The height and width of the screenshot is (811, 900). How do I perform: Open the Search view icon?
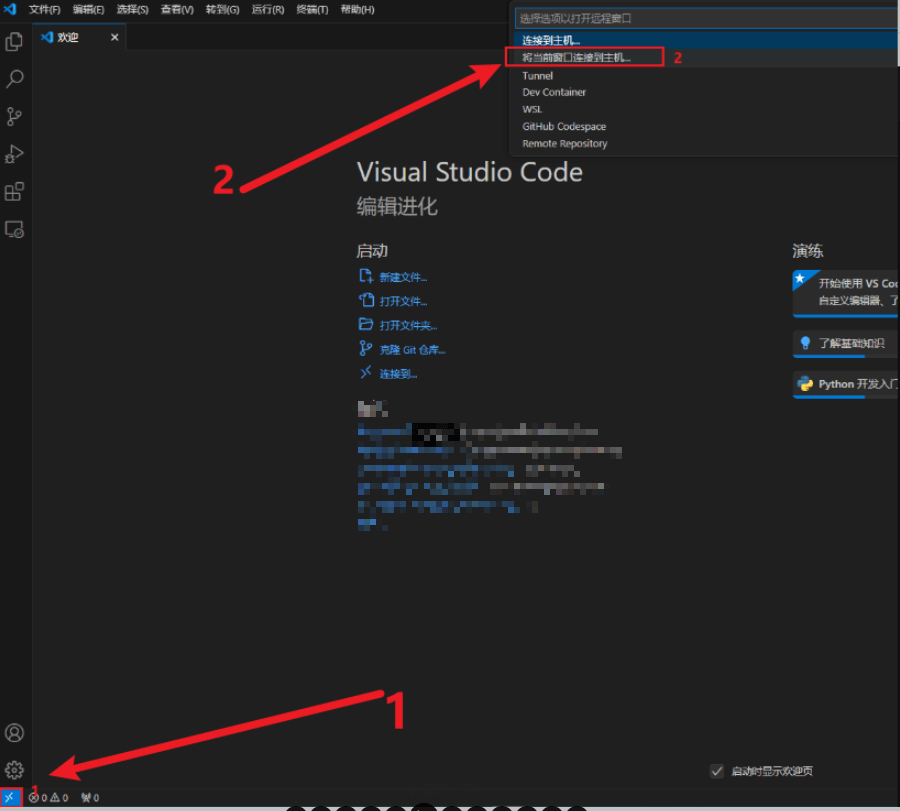coord(15,79)
